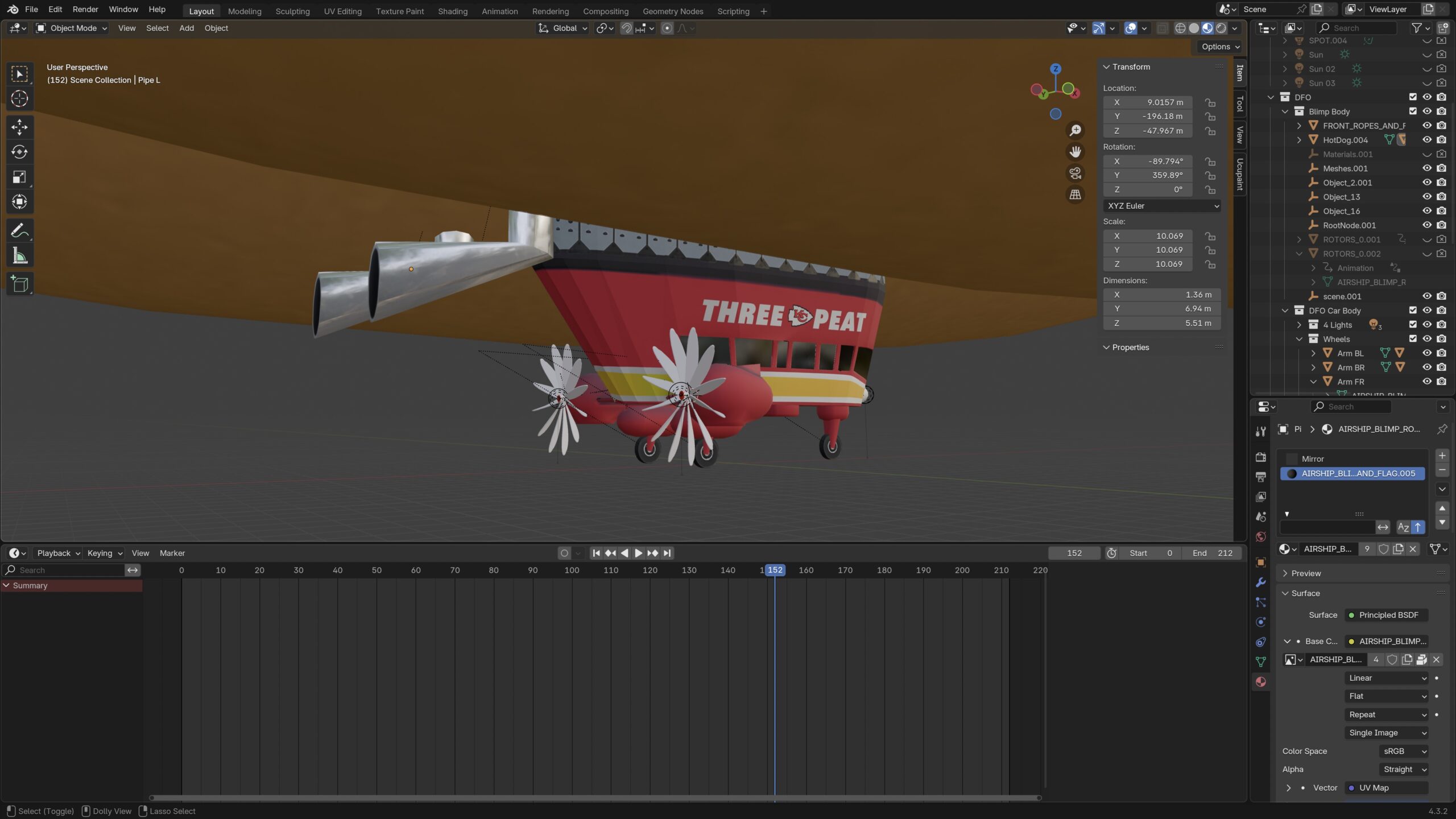Open the Modifier Properties wrench tab

click(x=1260, y=581)
